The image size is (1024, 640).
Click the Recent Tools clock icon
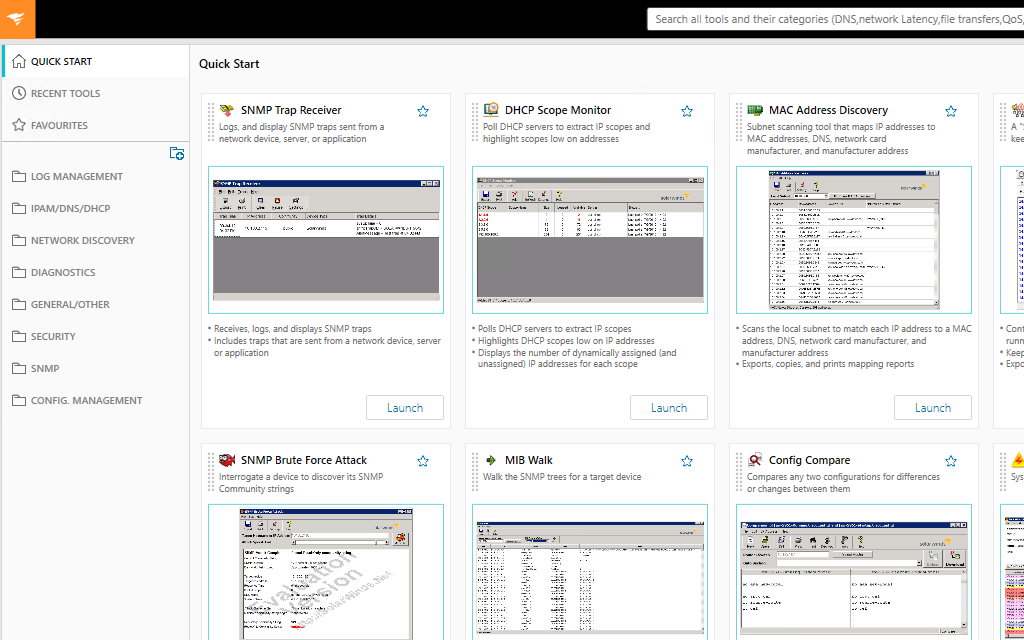coord(21,93)
